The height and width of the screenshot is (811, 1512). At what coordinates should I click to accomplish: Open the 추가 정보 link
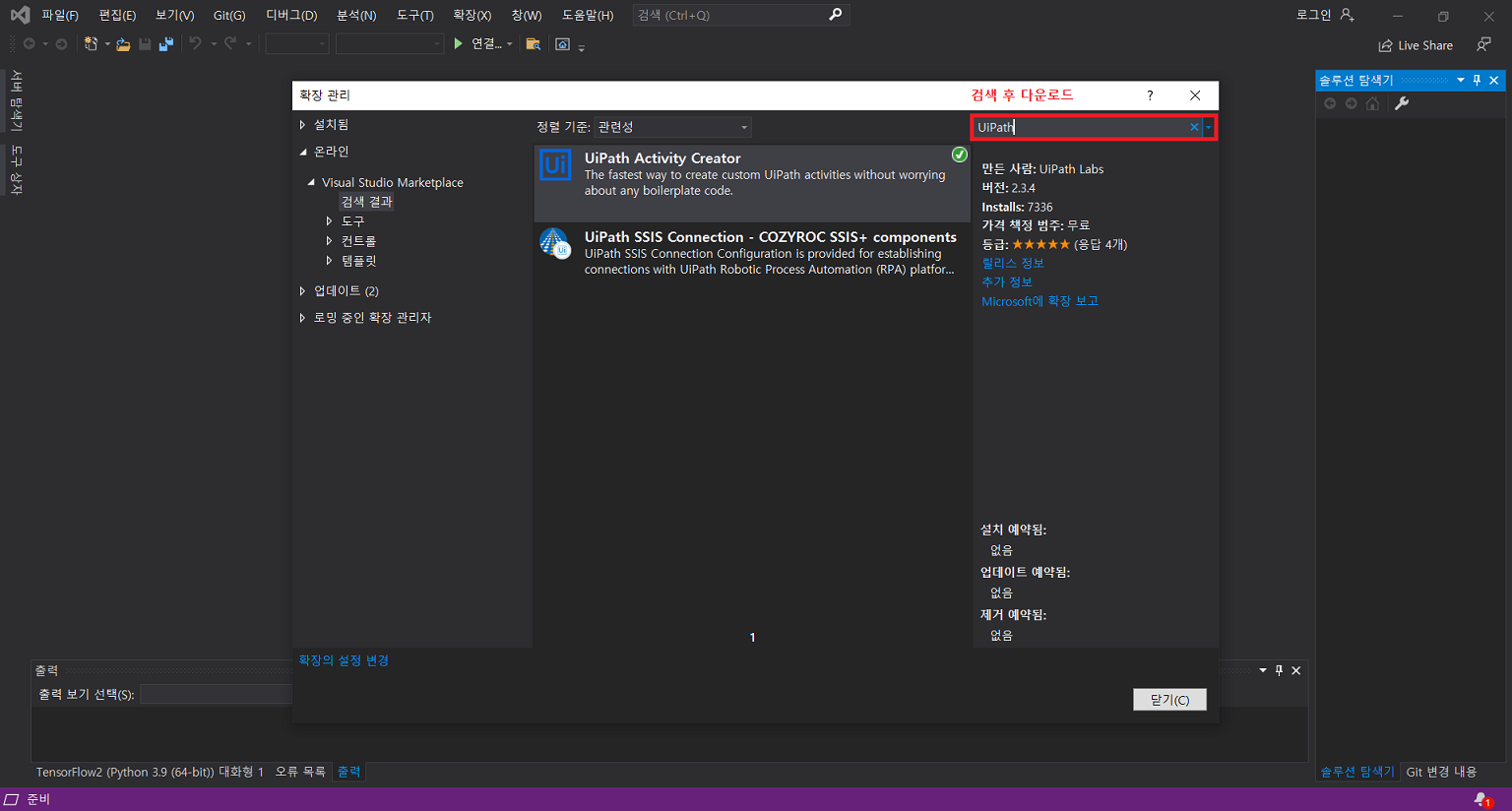point(1006,281)
